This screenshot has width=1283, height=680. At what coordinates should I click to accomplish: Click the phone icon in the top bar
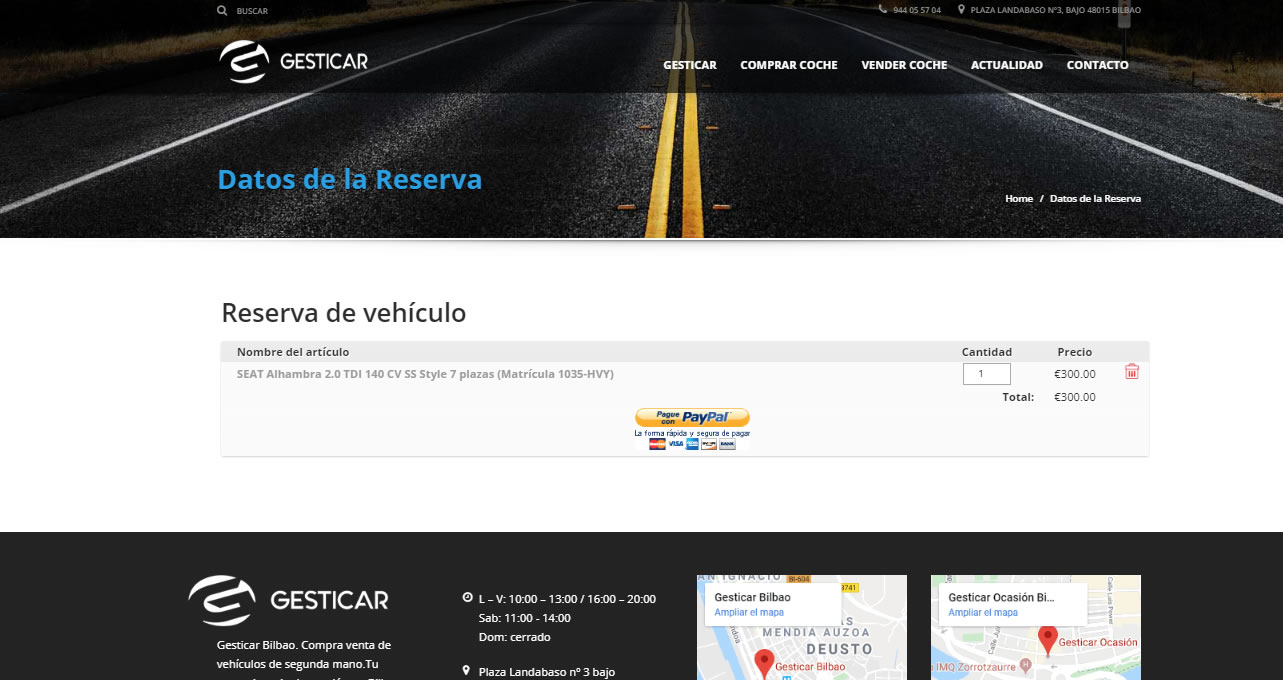tap(882, 10)
